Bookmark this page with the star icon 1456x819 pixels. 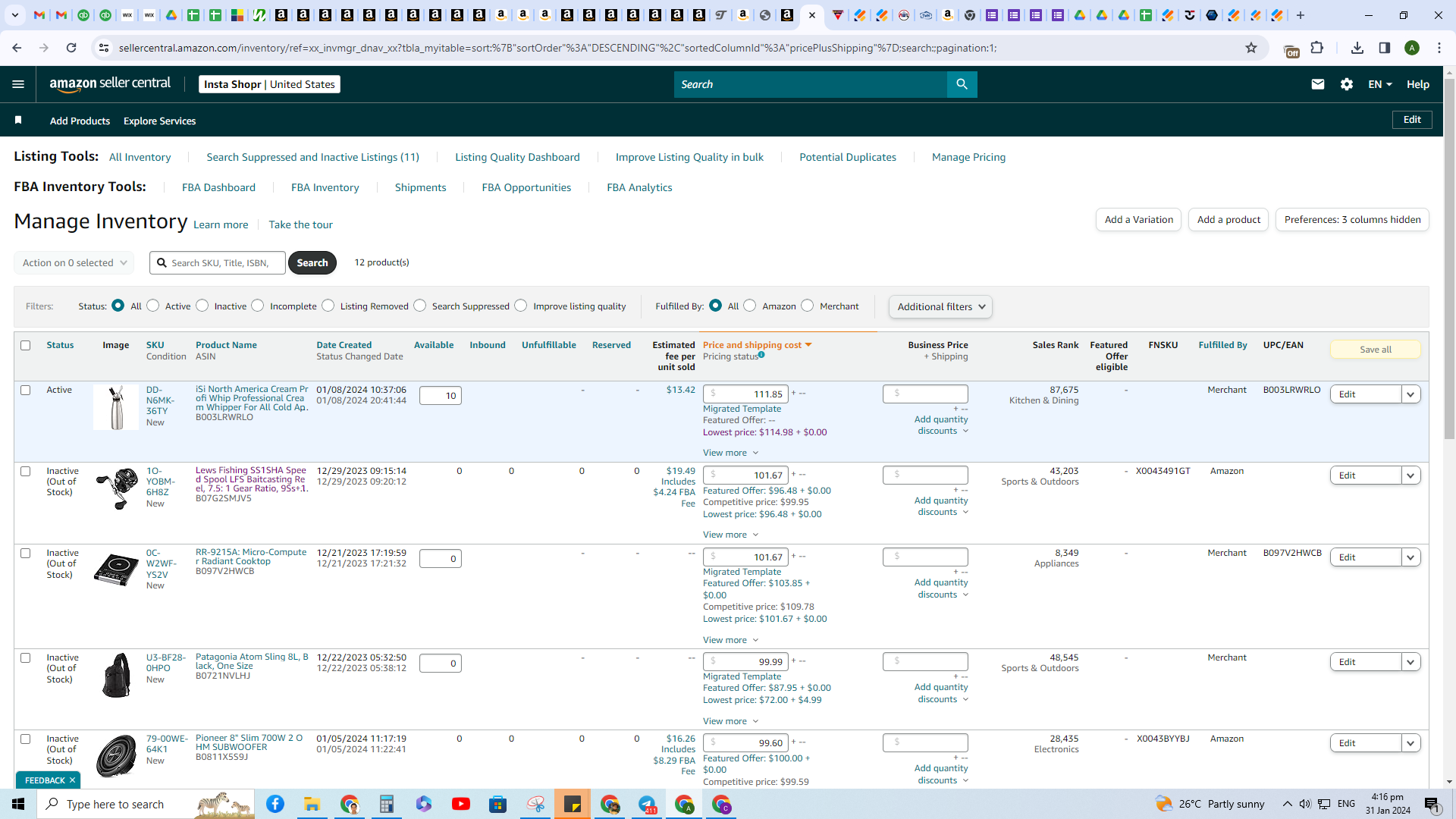(1251, 48)
